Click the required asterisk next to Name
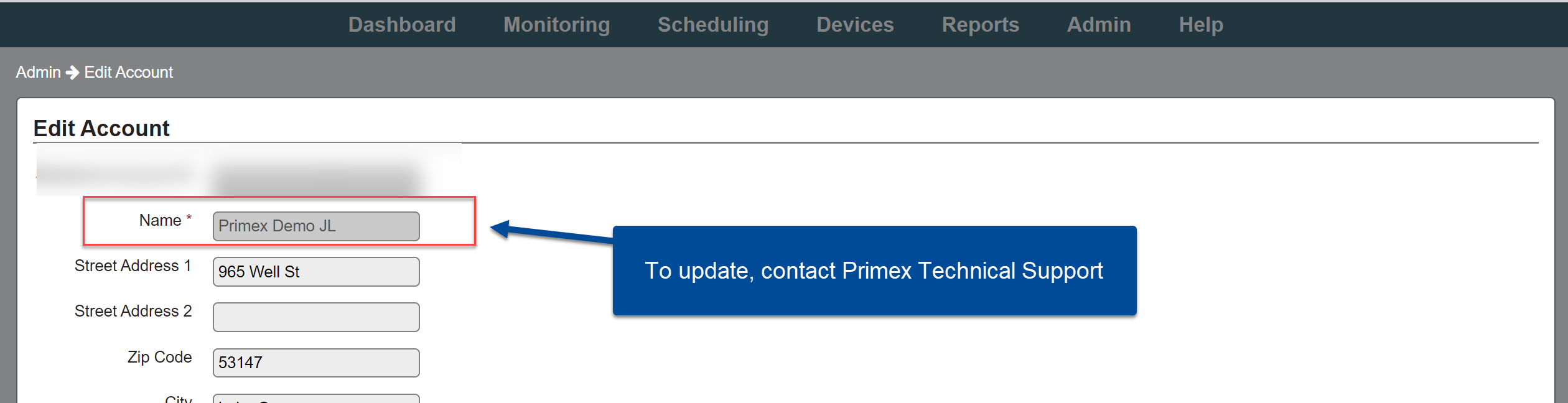The width and height of the screenshot is (1568, 403). click(x=188, y=218)
